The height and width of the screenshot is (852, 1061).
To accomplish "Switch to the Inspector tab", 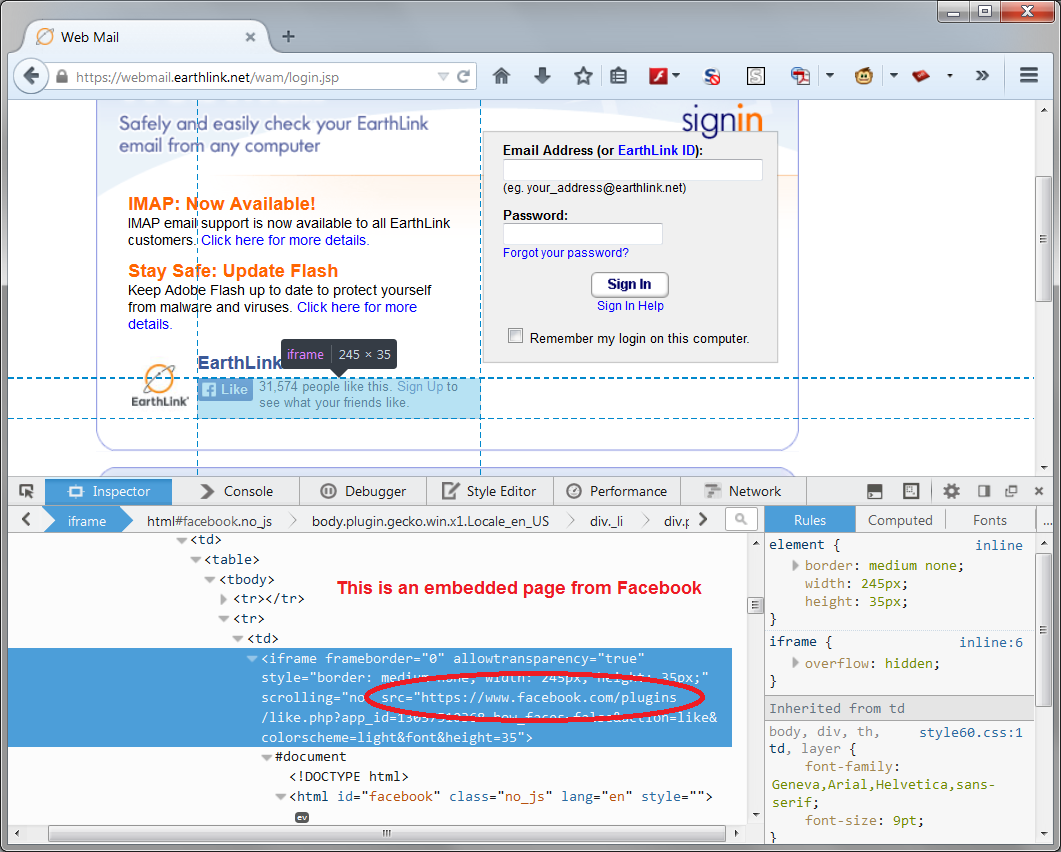I will tap(109, 491).
